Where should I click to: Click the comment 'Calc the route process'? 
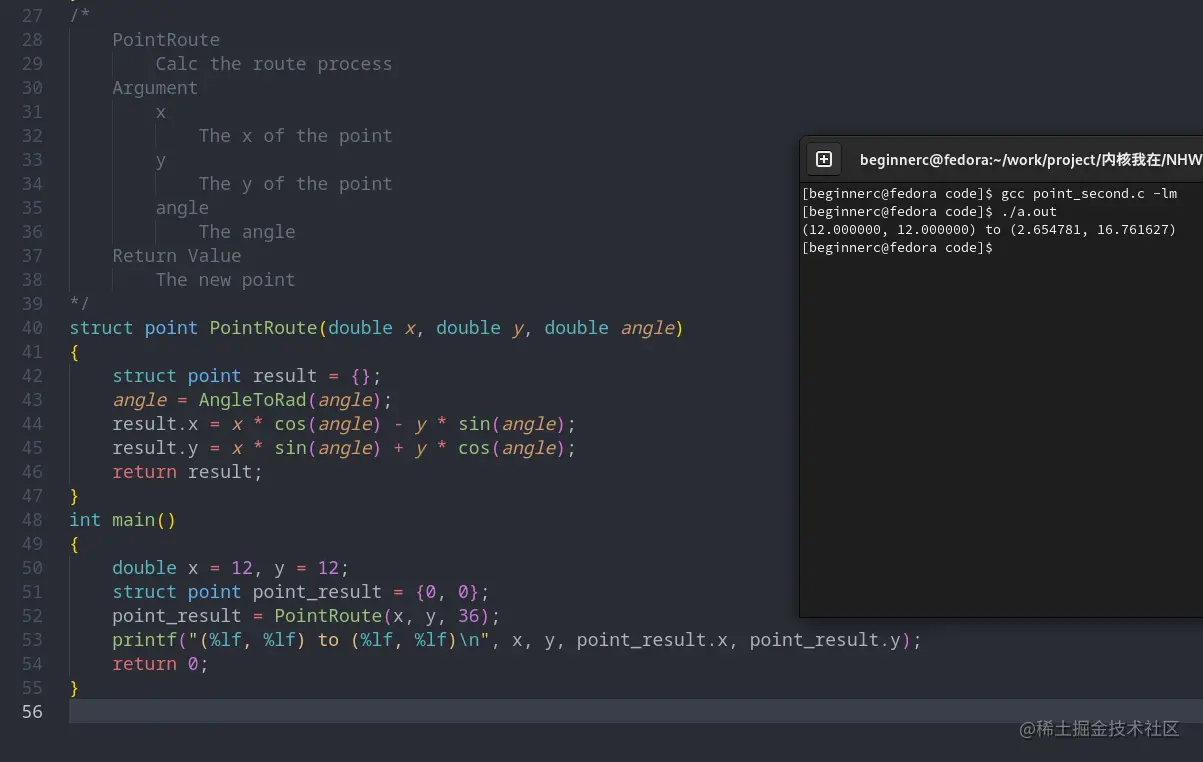274,64
